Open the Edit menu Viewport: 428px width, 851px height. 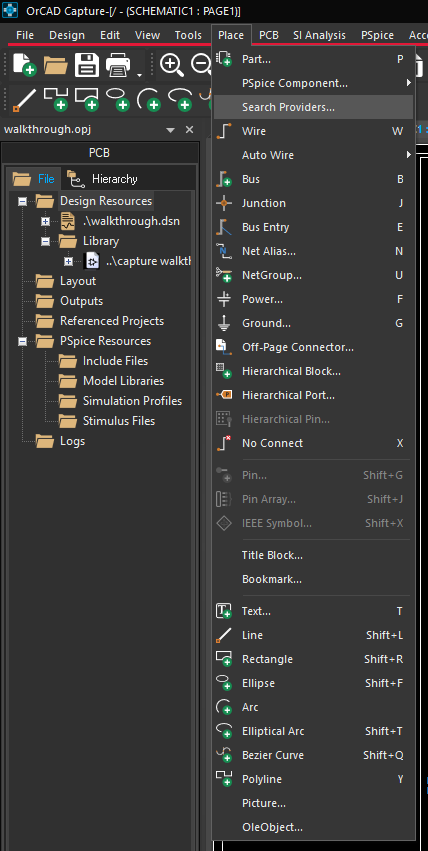tap(110, 35)
